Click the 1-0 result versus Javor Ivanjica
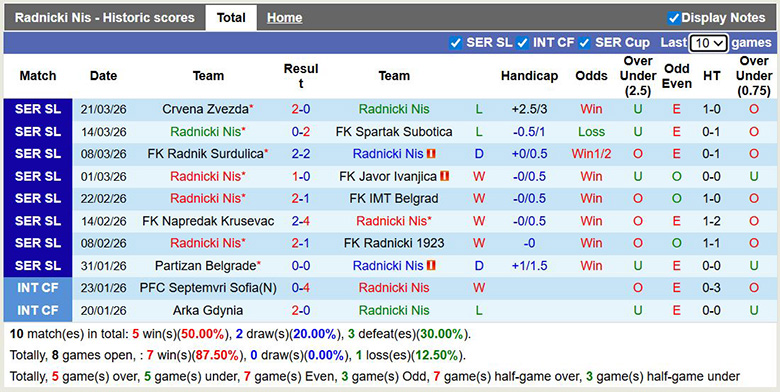Image resolution: width=780 pixels, height=392 pixels. pyautogui.click(x=300, y=176)
